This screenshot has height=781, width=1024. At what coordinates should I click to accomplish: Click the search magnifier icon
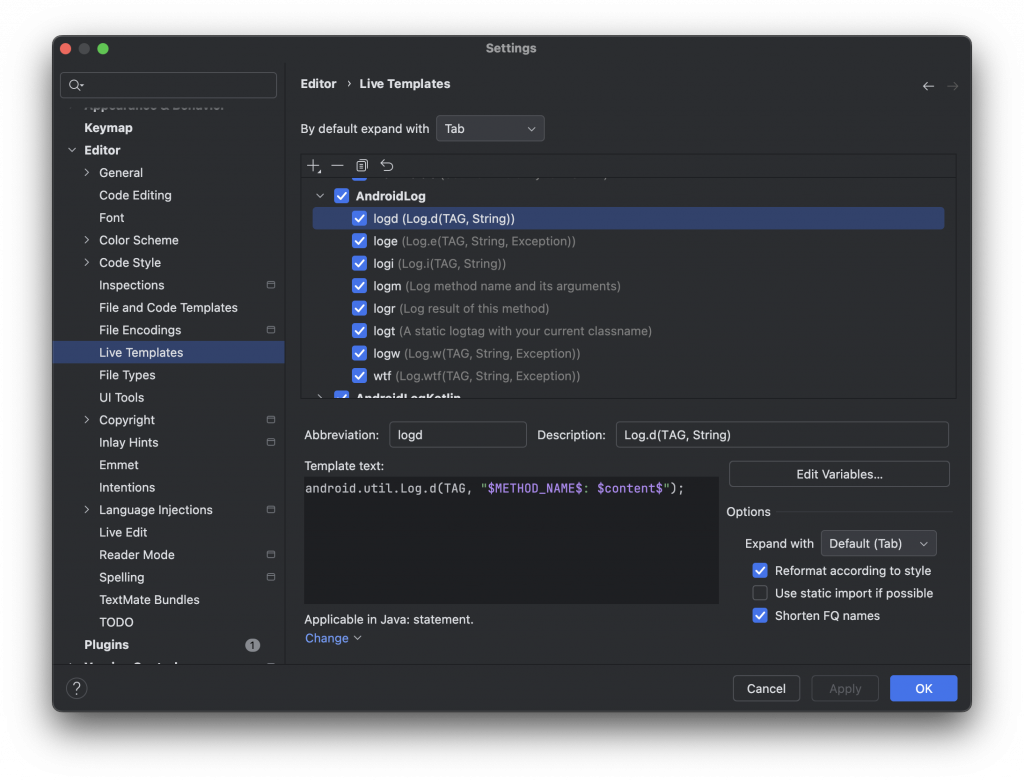tap(76, 86)
